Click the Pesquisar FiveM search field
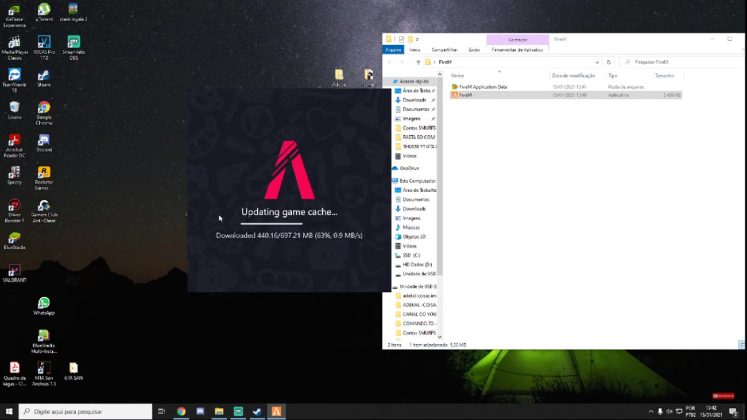Viewport: 747px width, 420px height. (681, 62)
